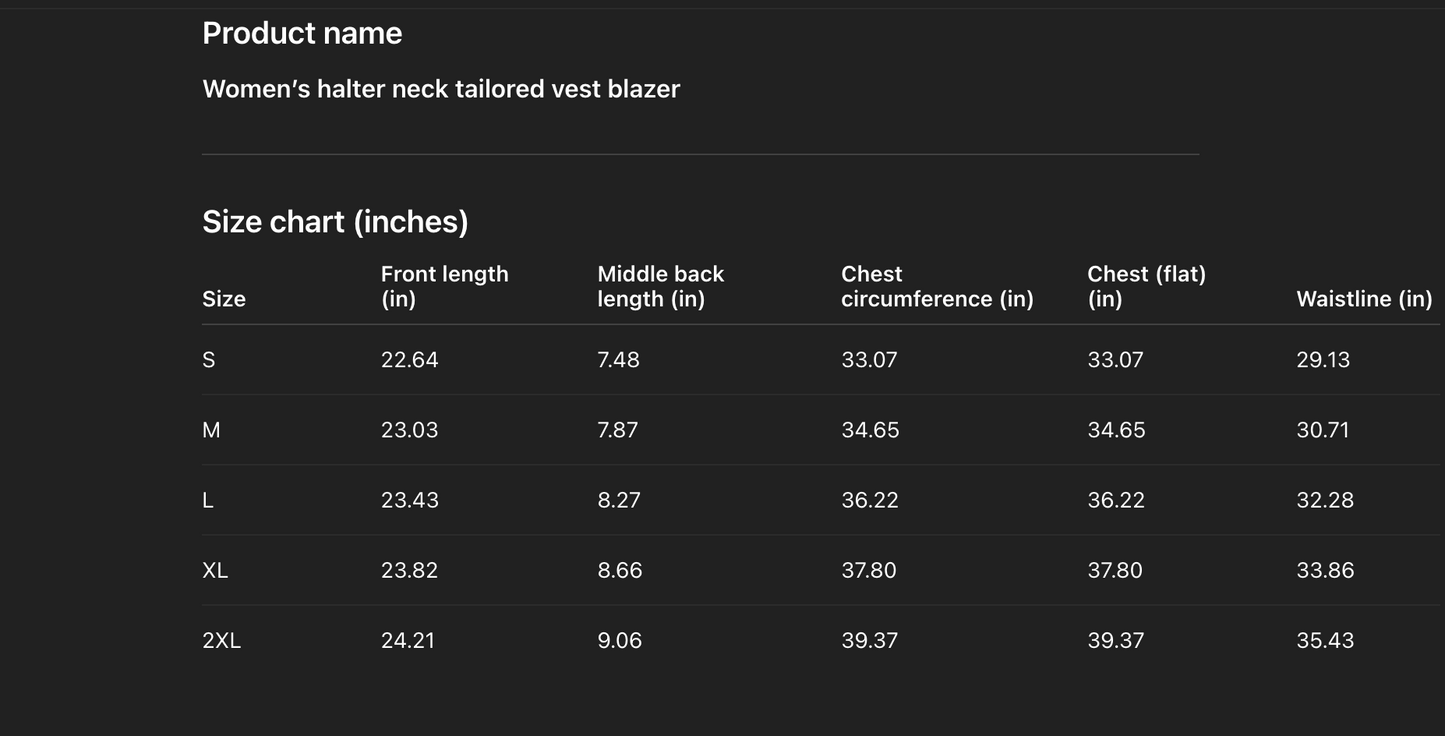Click front length value 22.64
Image resolution: width=1445 pixels, height=736 pixels.
click(409, 360)
